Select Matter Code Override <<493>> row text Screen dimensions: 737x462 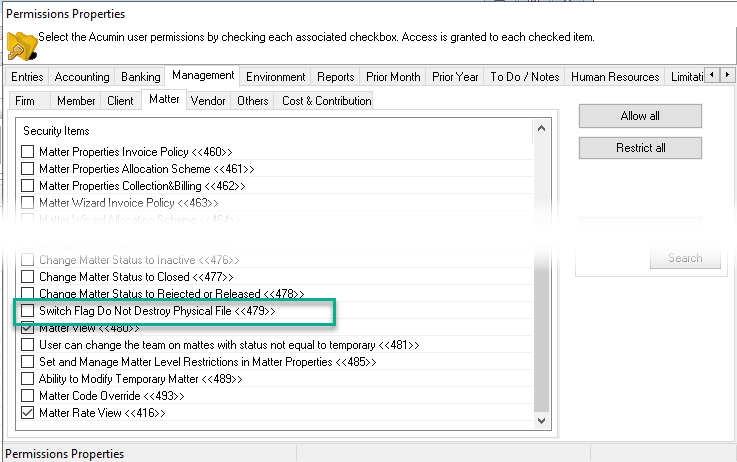pos(112,396)
